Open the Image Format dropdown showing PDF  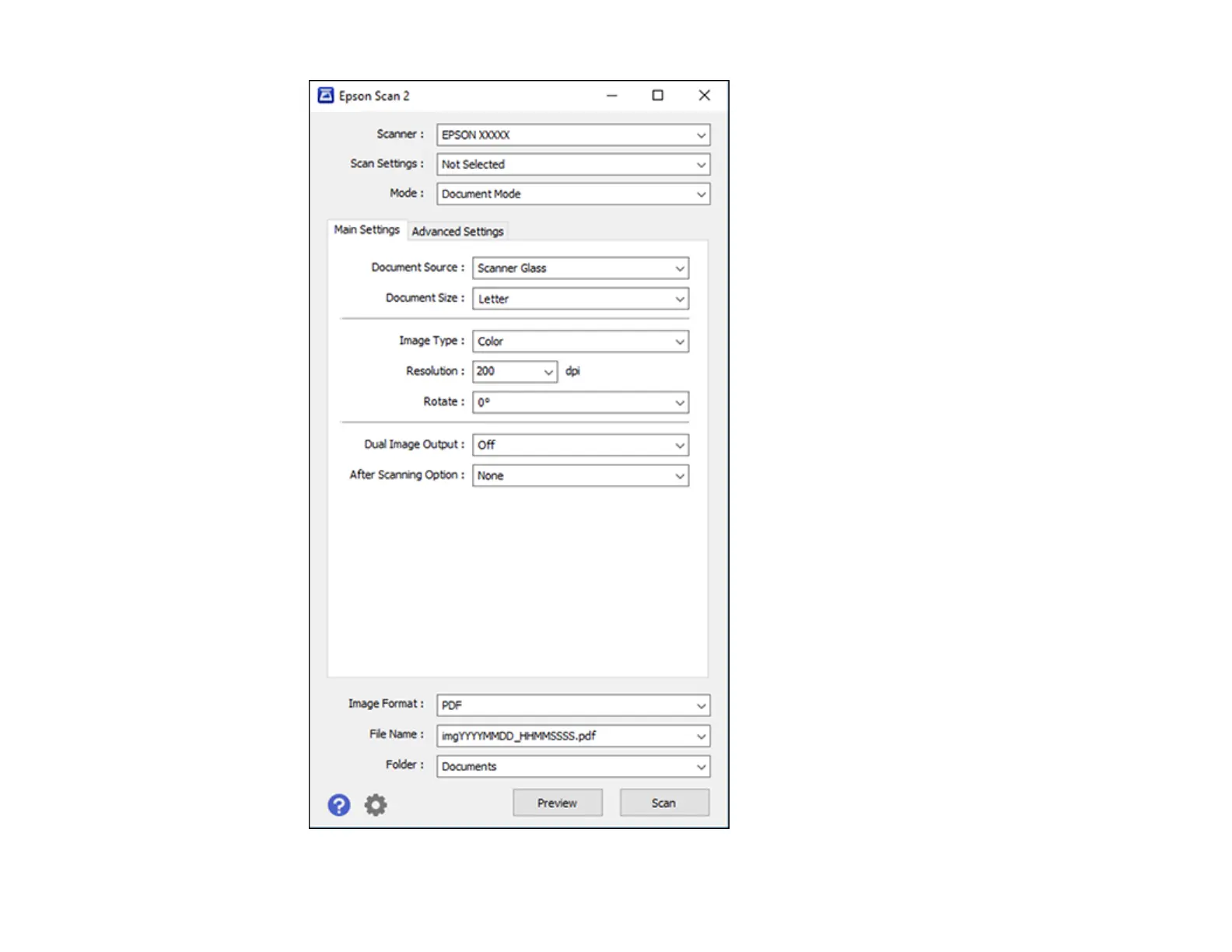pos(573,705)
